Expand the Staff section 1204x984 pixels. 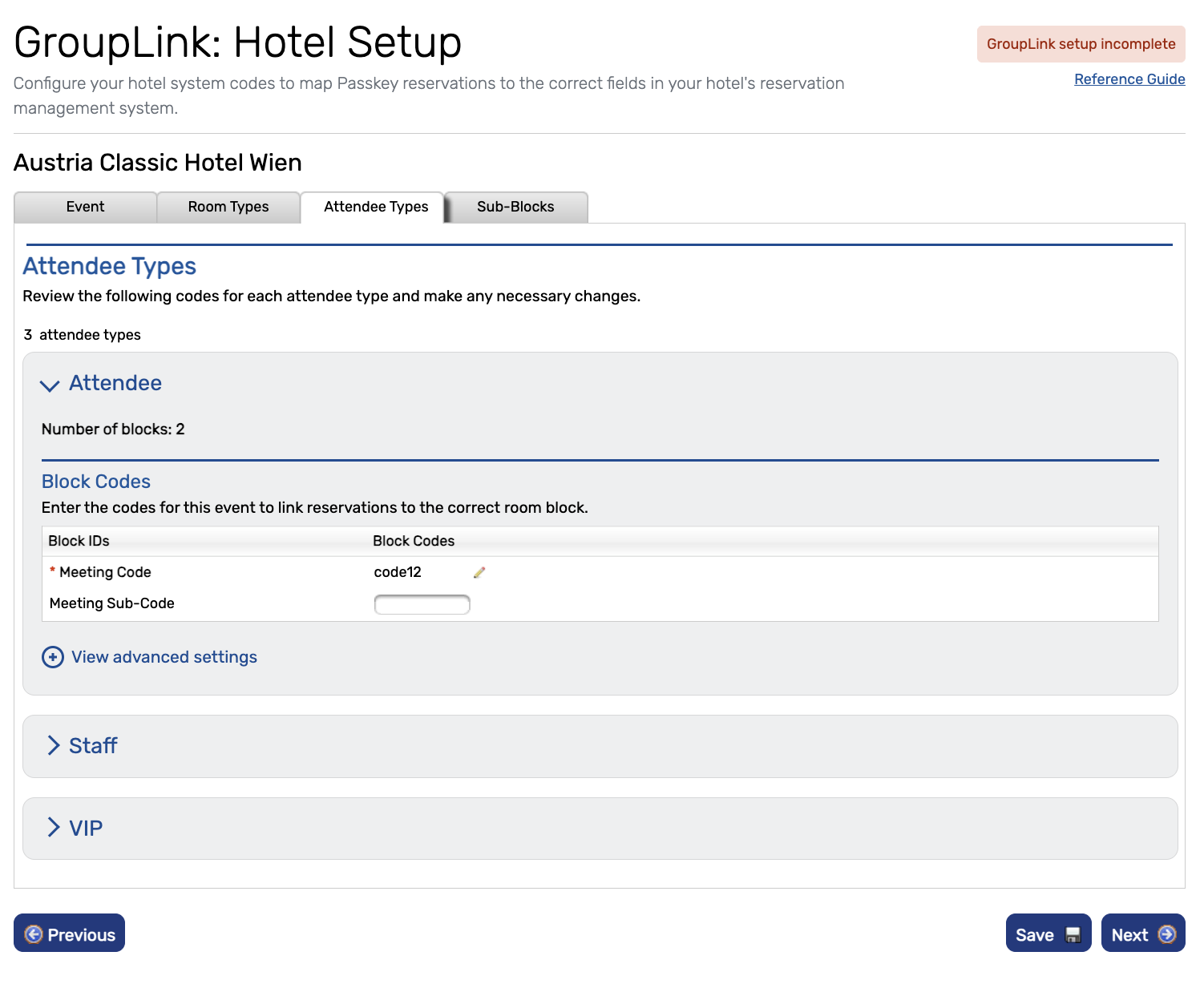(x=54, y=745)
